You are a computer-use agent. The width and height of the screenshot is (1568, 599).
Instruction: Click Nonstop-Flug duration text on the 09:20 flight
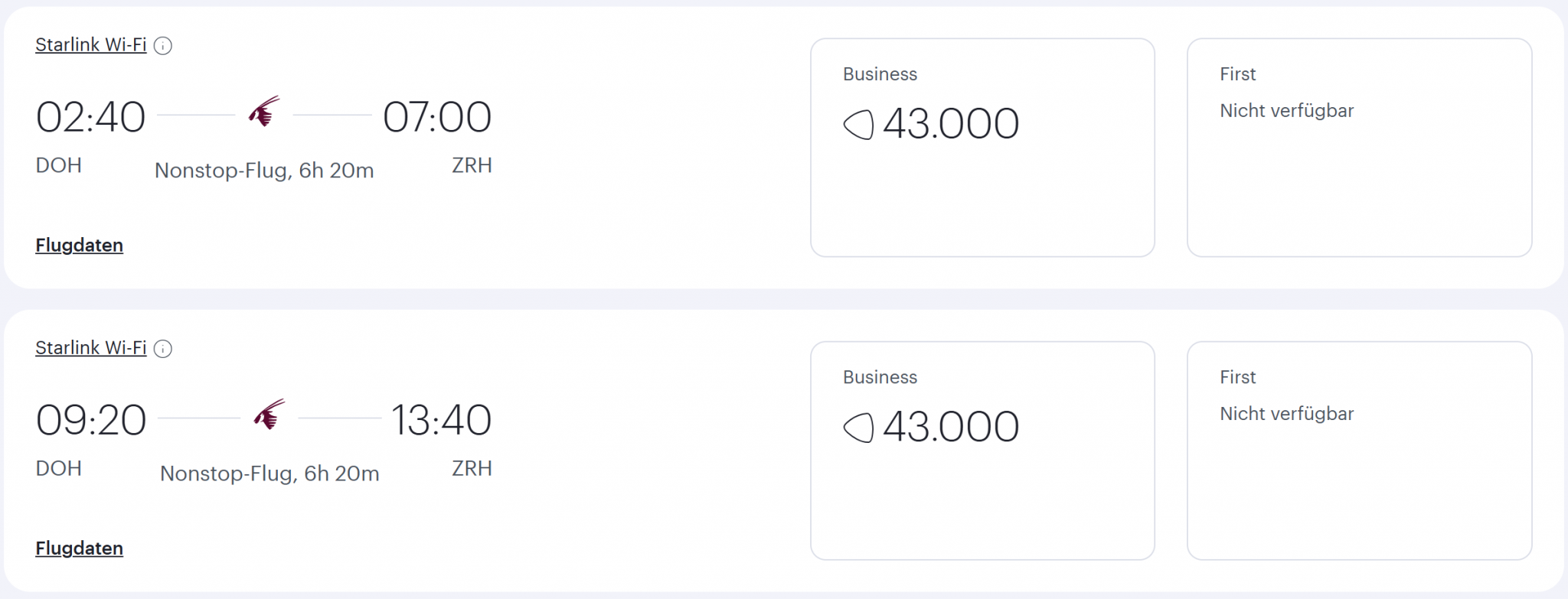(x=269, y=474)
